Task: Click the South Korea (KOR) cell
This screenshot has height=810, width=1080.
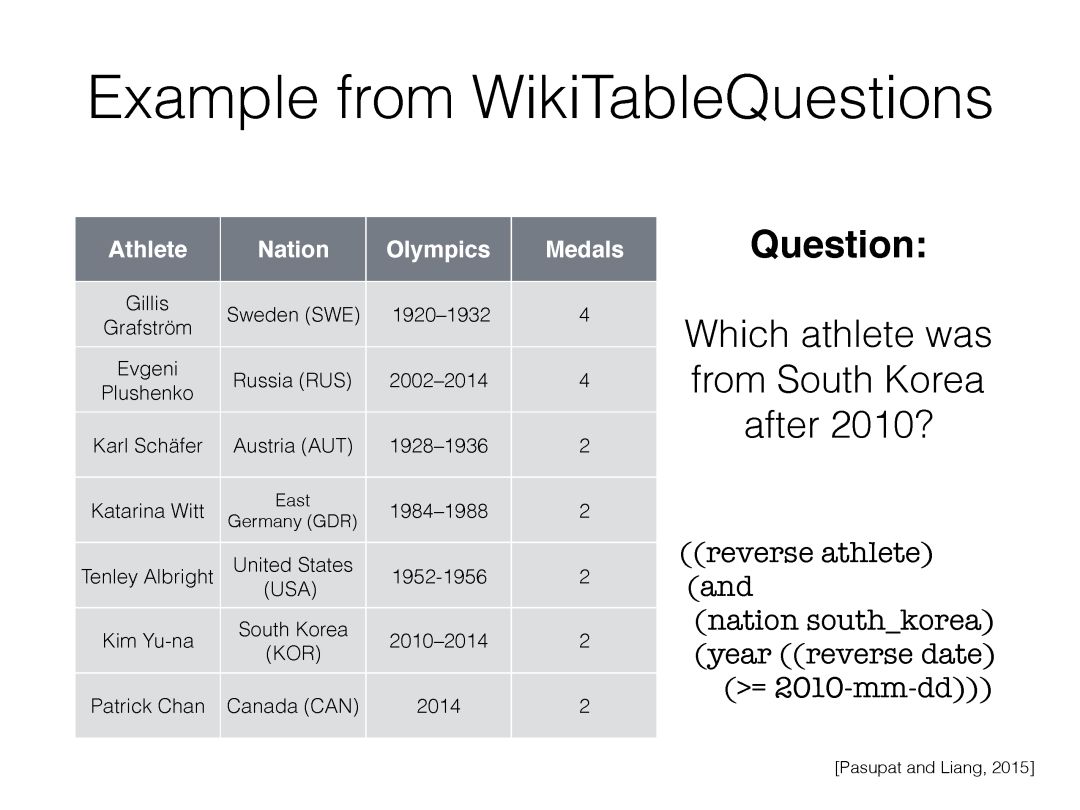Action: pyautogui.click(x=293, y=641)
